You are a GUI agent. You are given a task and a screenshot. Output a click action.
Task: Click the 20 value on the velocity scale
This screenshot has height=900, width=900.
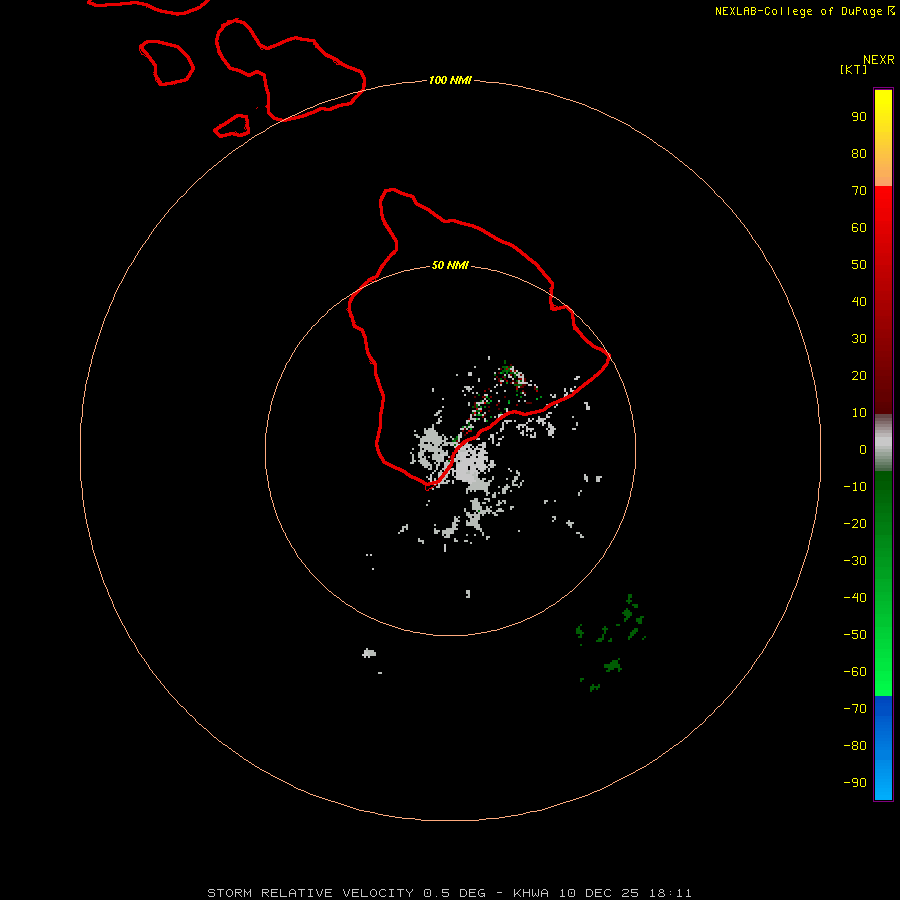coord(859,375)
